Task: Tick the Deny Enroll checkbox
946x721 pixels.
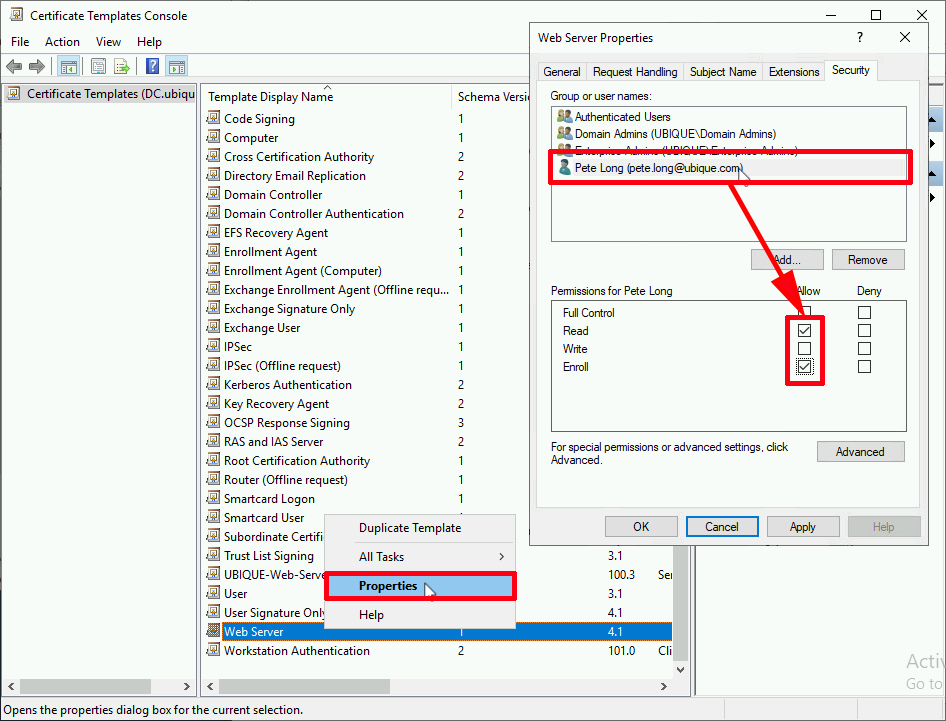Action: point(864,367)
